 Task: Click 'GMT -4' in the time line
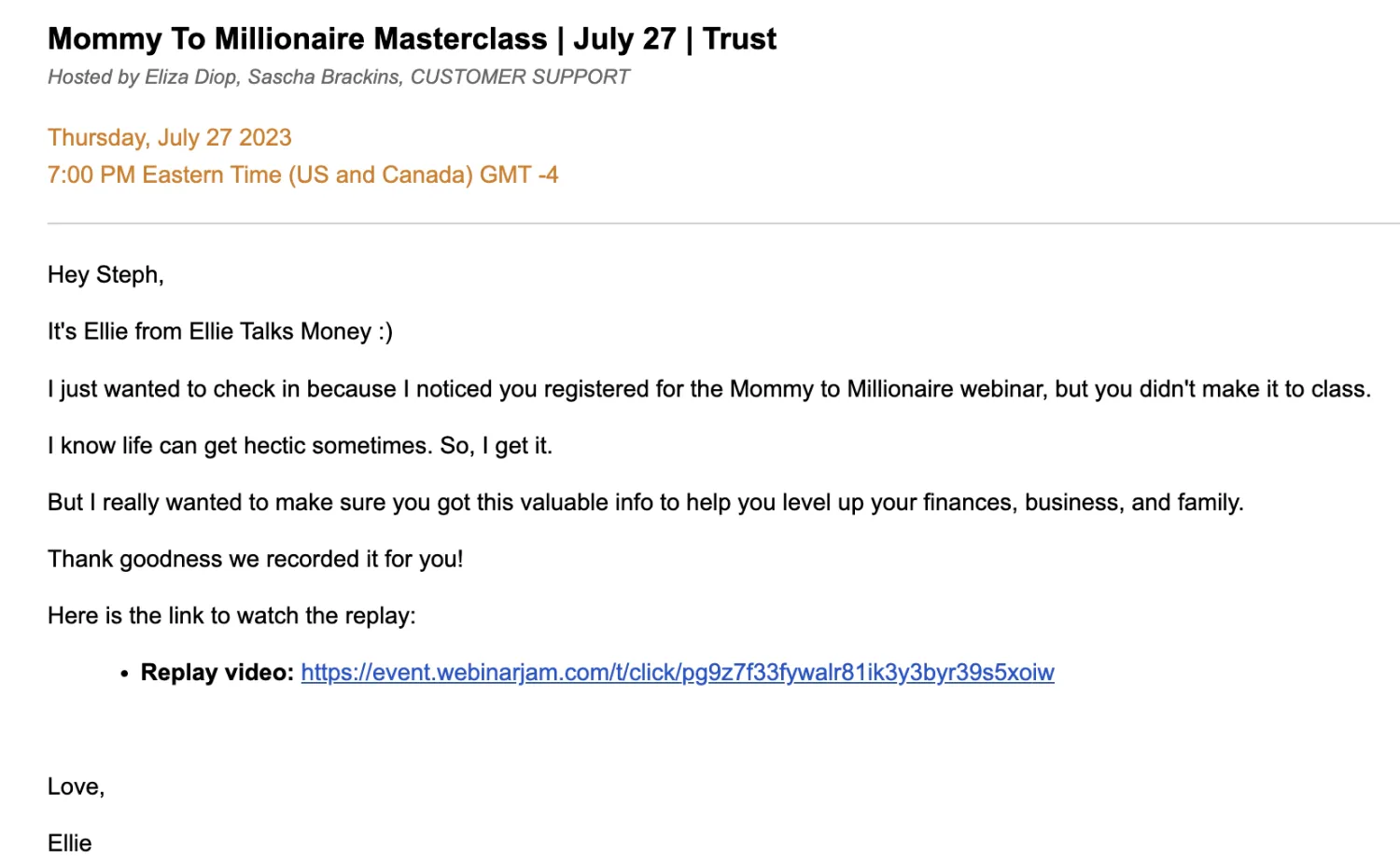coord(519,175)
